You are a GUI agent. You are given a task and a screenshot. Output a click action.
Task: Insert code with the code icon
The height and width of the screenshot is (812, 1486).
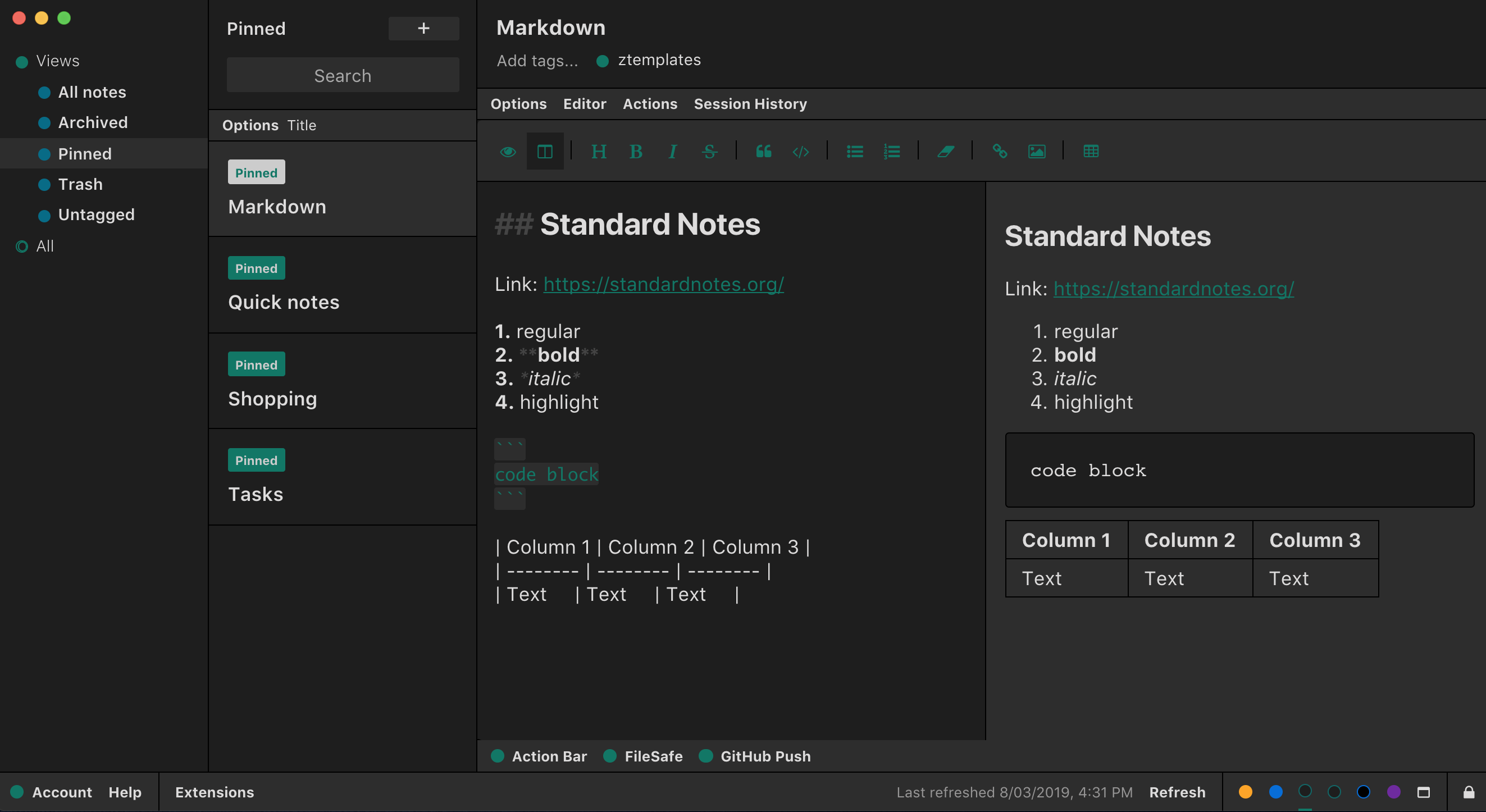800,152
